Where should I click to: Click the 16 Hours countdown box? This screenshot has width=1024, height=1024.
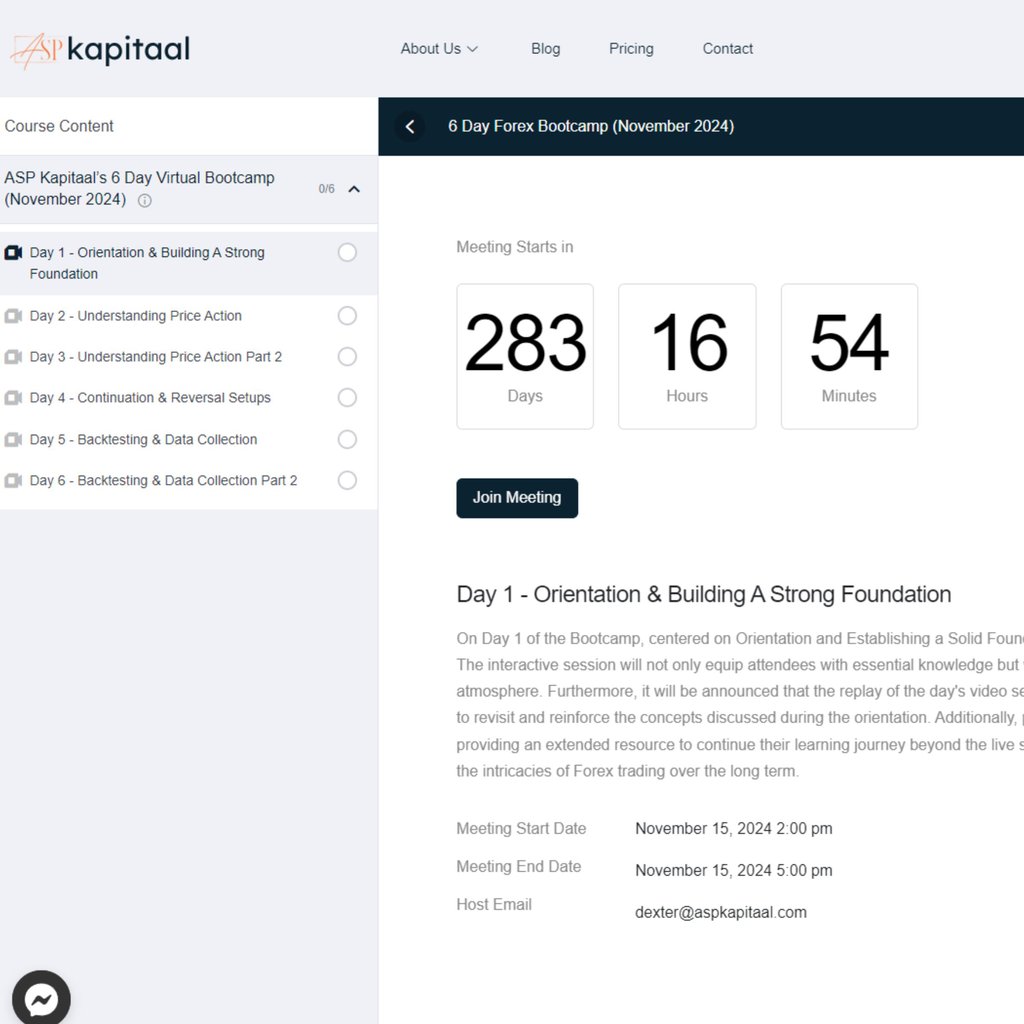(687, 357)
